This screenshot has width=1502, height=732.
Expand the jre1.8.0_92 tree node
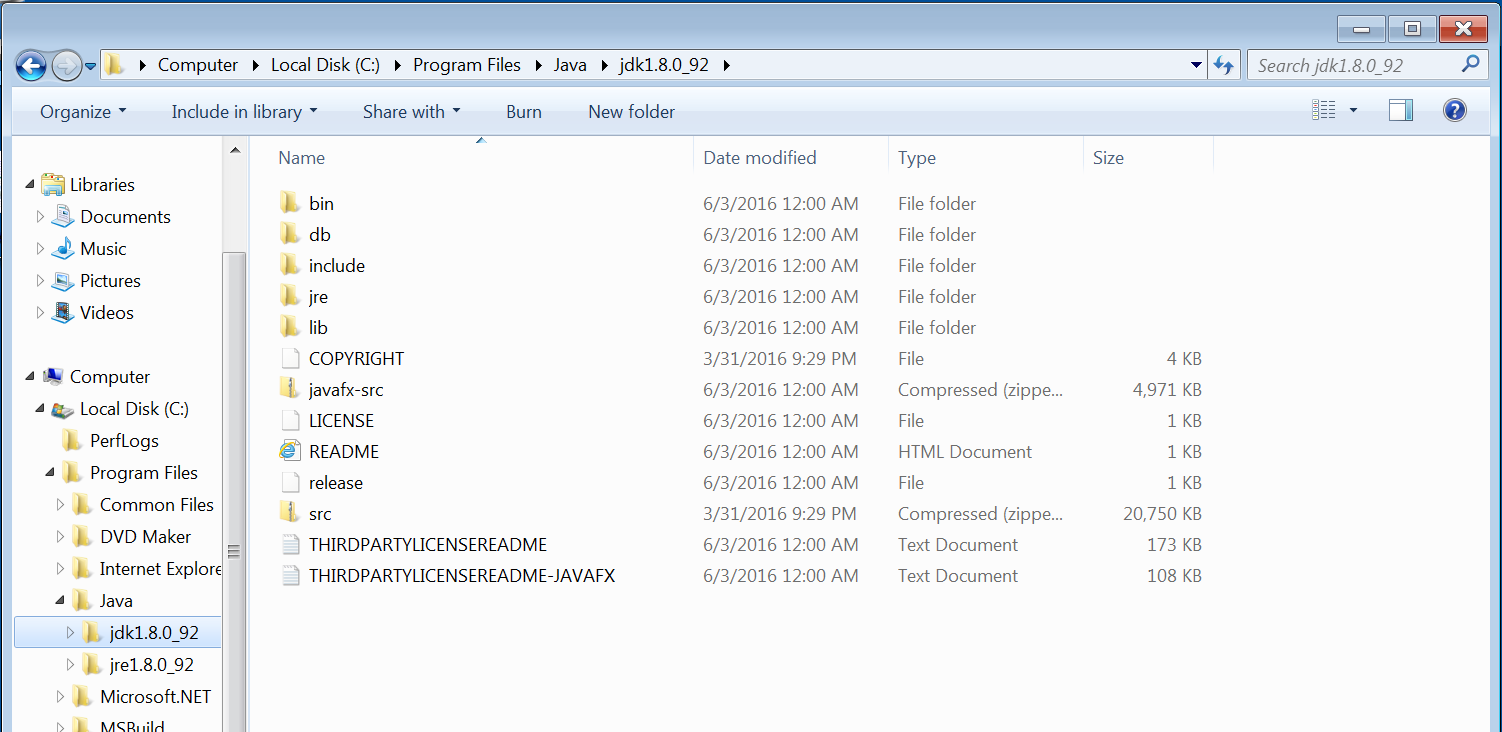(70, 665)
